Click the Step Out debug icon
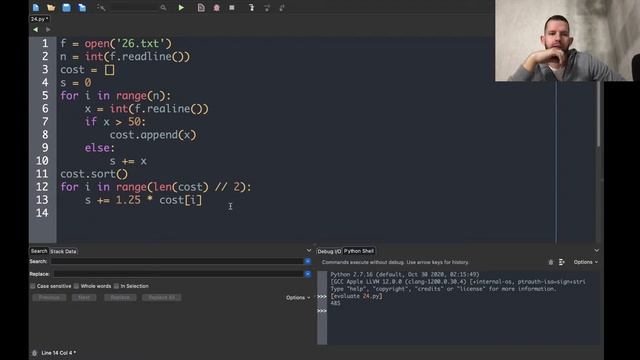Image resolution: width=640 pixels, height=360 pixels. click(x=282, y=7)
